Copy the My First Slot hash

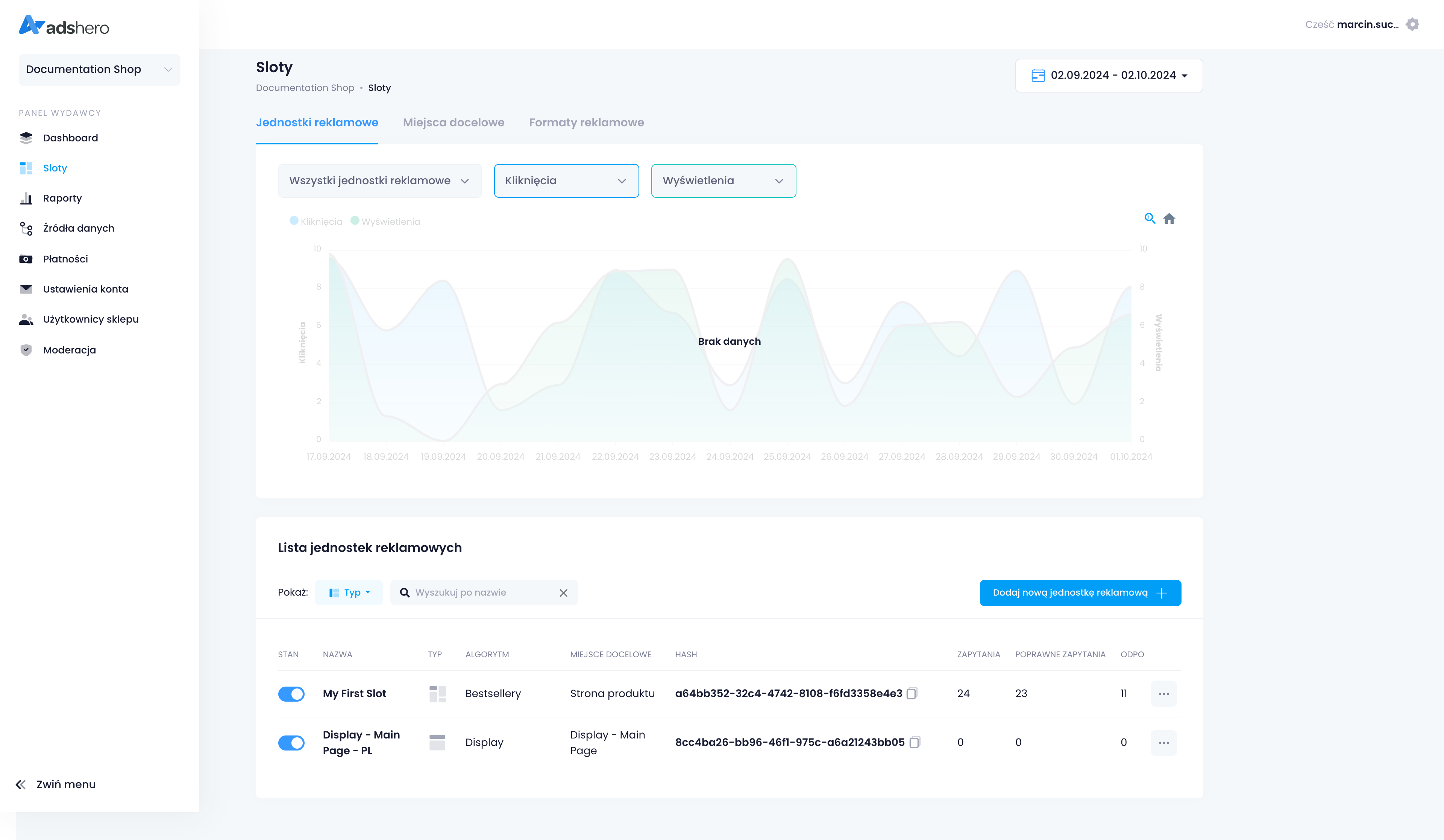(912, 693)
